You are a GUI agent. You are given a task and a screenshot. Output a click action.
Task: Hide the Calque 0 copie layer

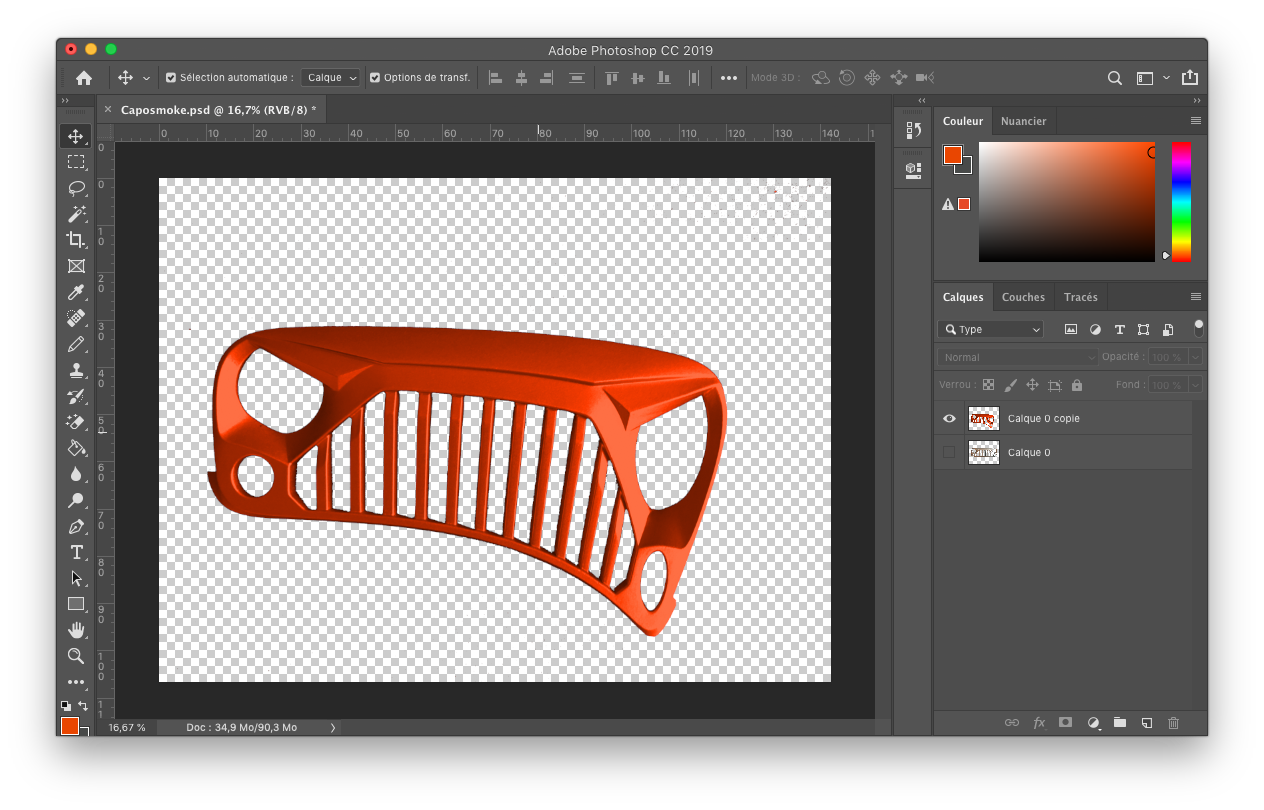coord(949,419)
